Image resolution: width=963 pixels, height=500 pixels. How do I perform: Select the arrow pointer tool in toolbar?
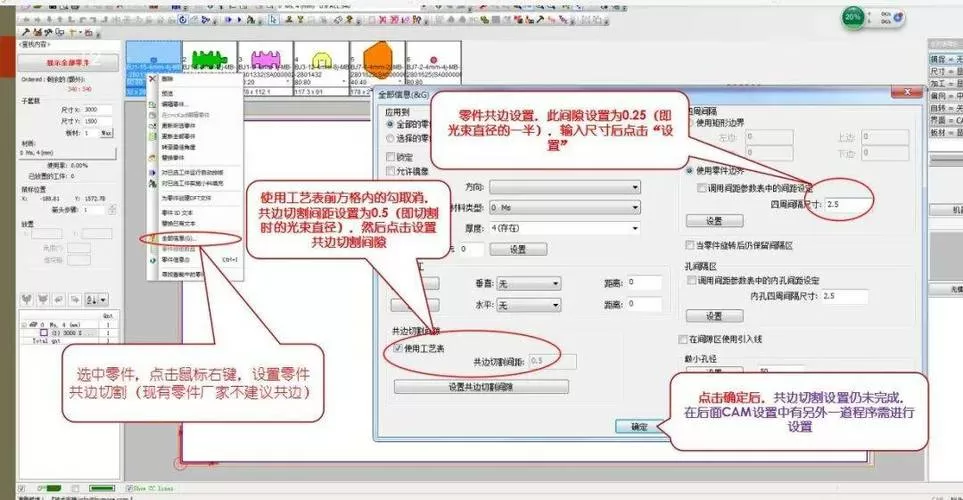point(273,20)
